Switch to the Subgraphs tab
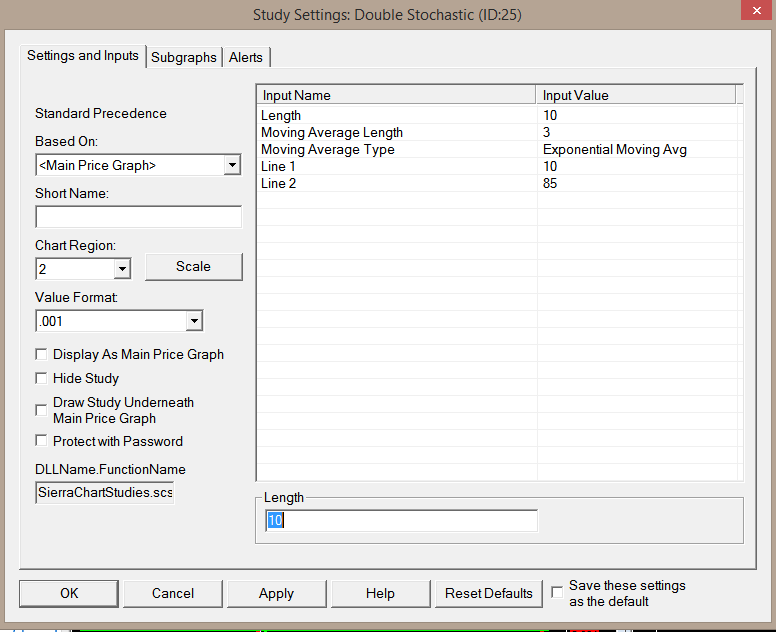 coord(184,57)
